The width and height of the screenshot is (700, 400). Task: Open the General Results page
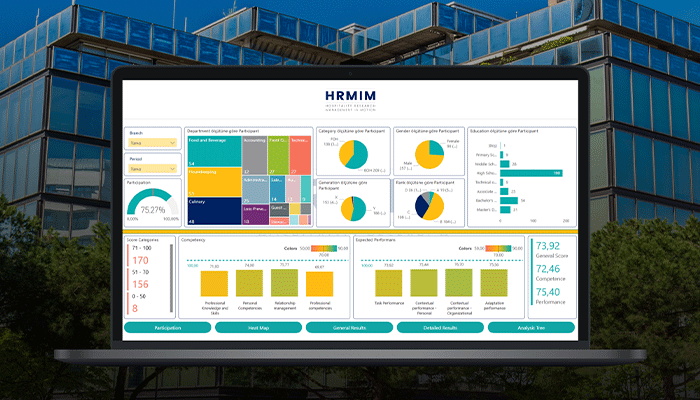349,327
